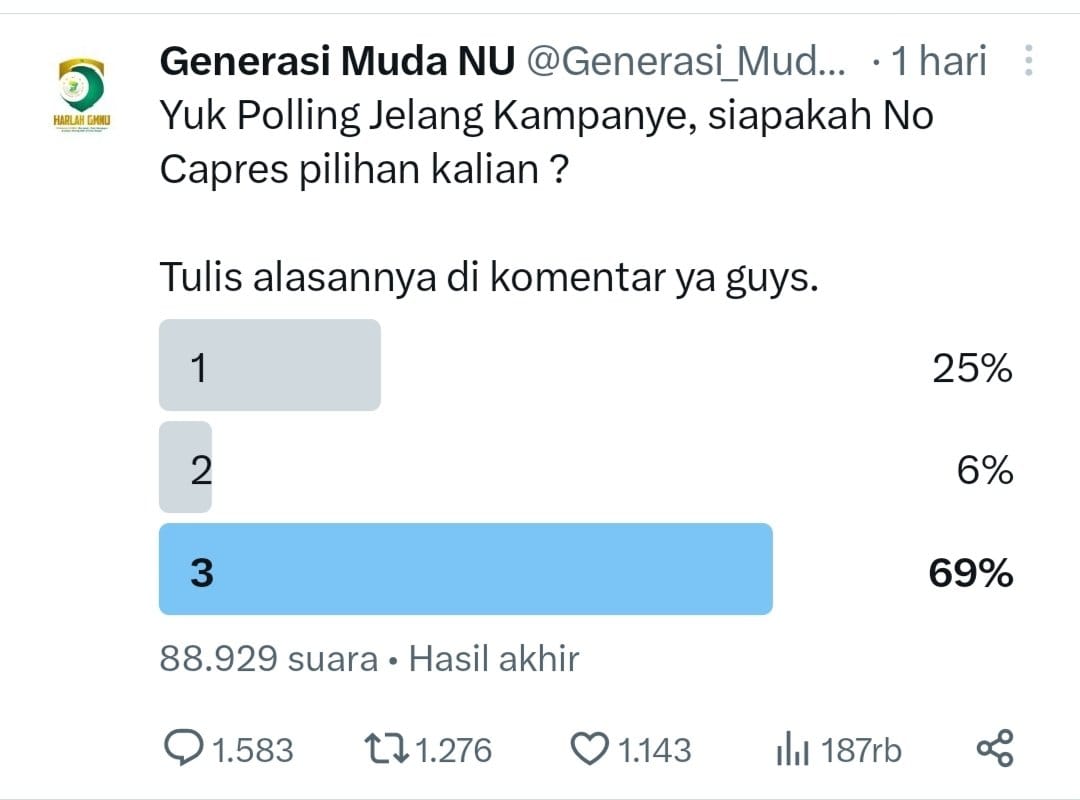
Task: Select the blue poll option 3 bar
Action: pyautogui.click(x=466, y=569)
